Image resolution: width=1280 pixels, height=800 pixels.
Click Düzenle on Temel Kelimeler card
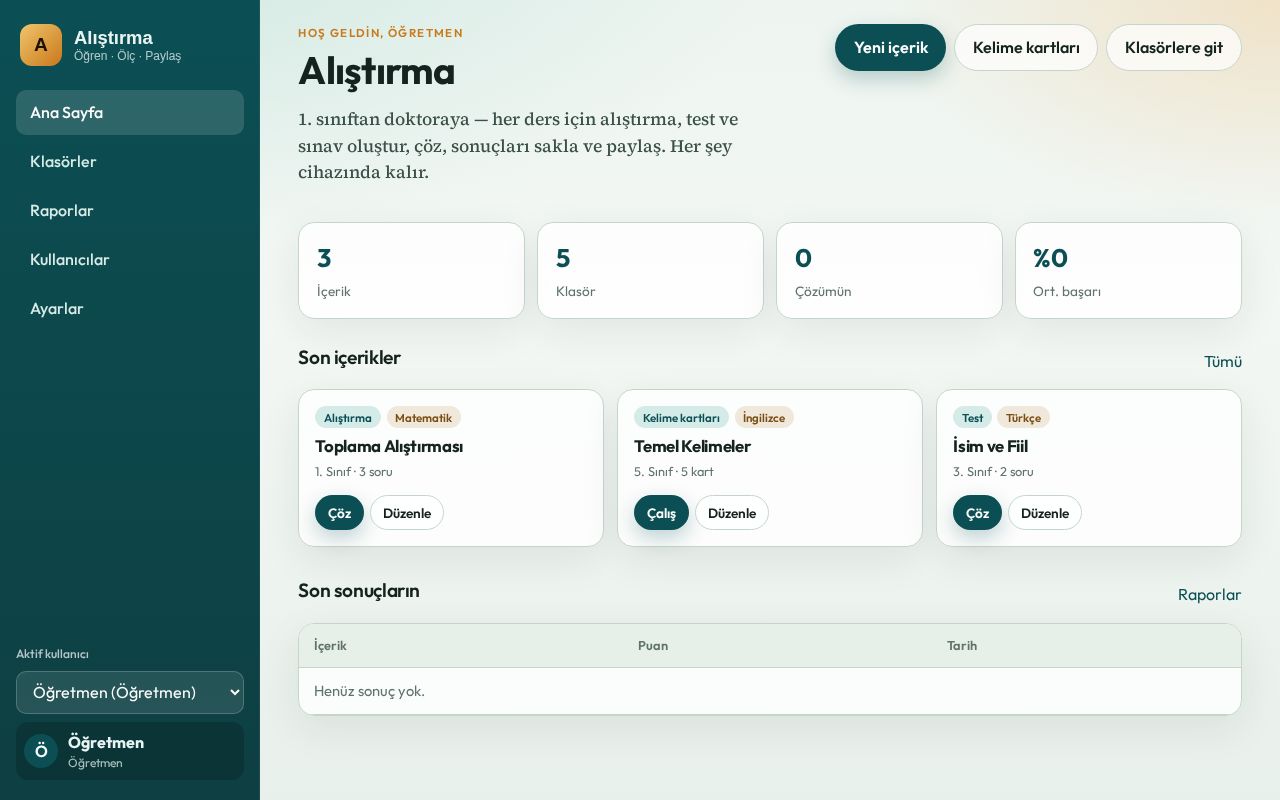[732, 513]
